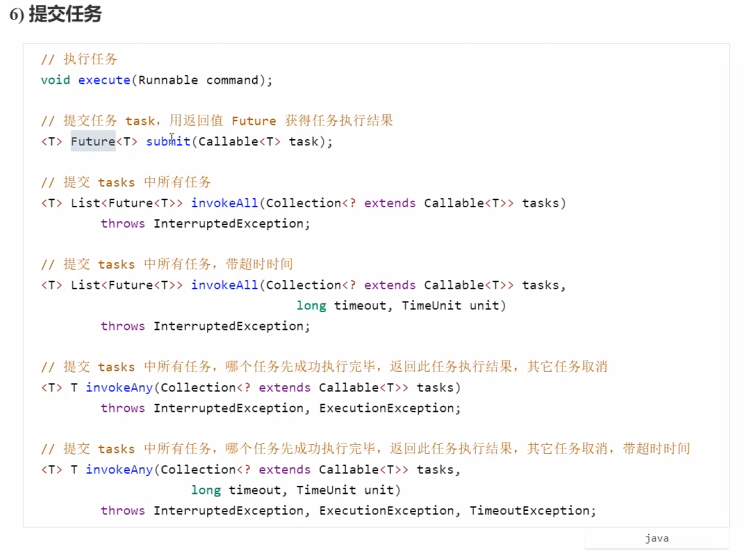Click the submit method name
Image resolution: width=748 pixels, height=554 pixels.
[x=168, y=142]
